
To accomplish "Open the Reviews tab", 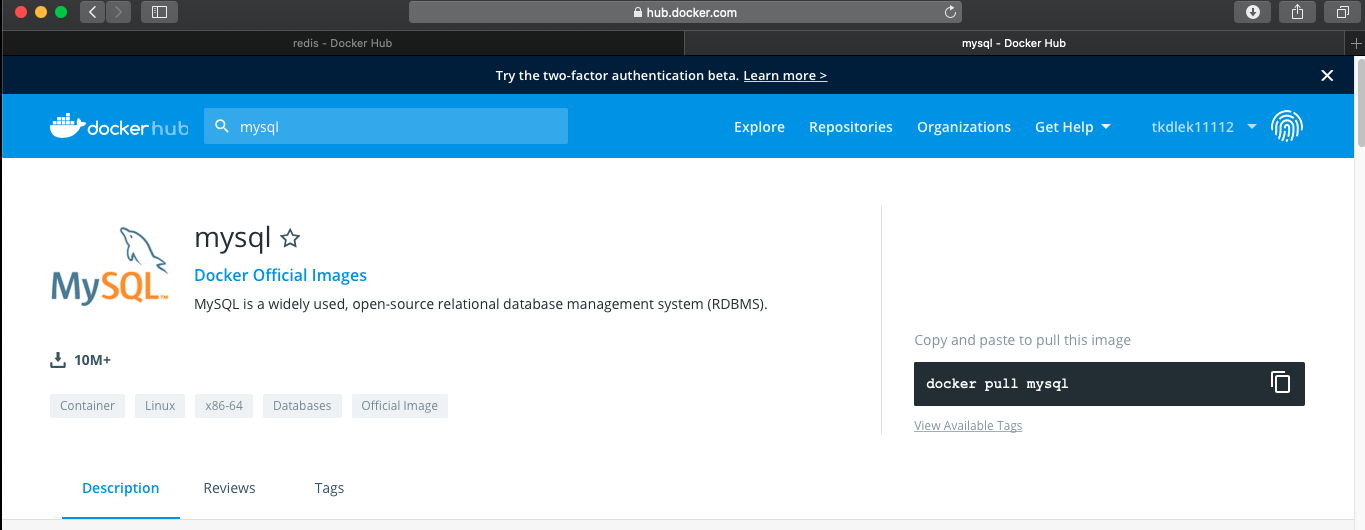I will [229, 488].
